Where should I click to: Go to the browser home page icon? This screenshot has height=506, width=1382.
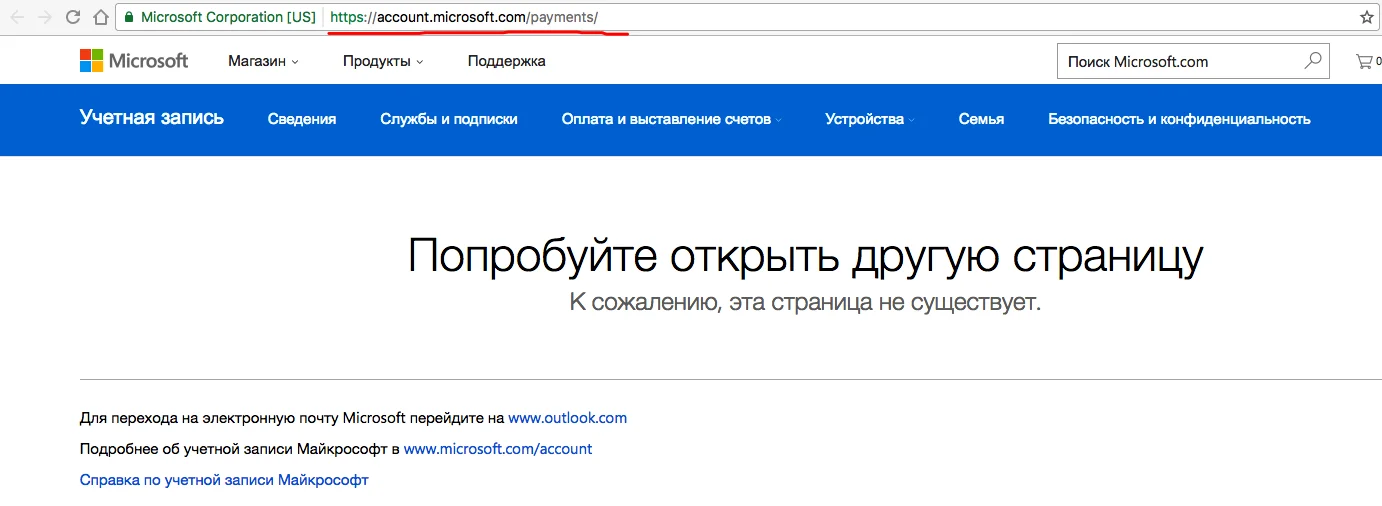click(x=100, y=17)
